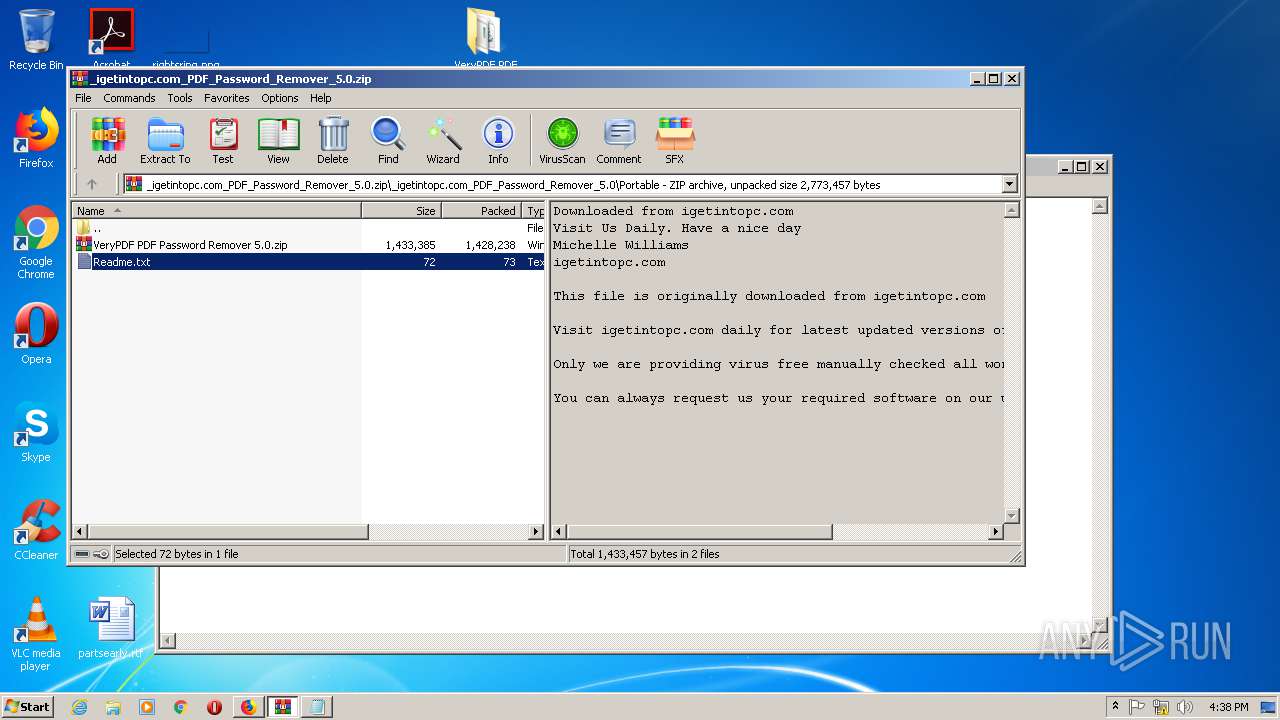The width and height of the screenshot is (1280, 720).
Task: Click the 1,428,238 packed value
Action: click(x=490, y=245)
